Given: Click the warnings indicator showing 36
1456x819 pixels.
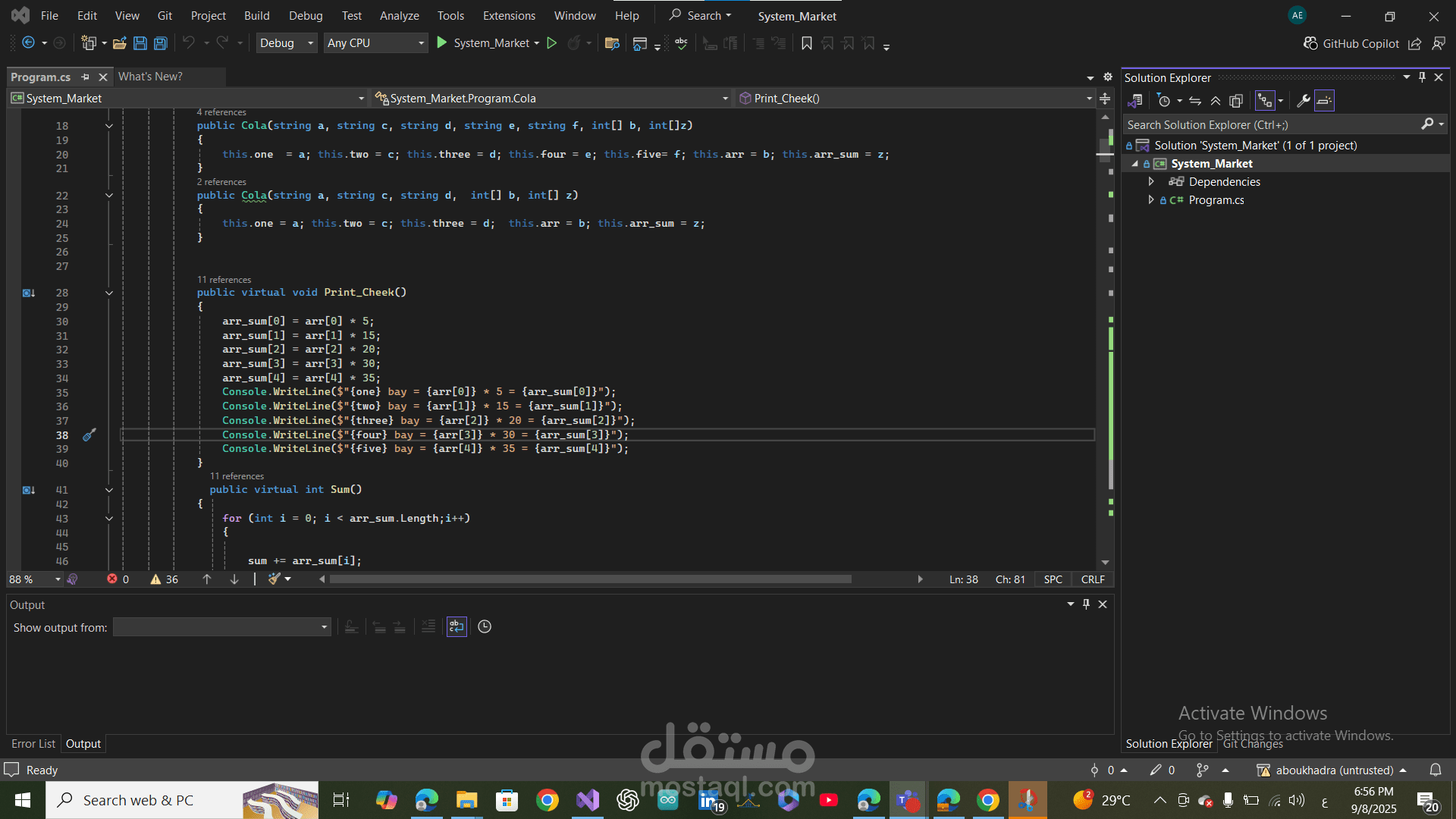Looking at the screenshot, I should [165, 579].
